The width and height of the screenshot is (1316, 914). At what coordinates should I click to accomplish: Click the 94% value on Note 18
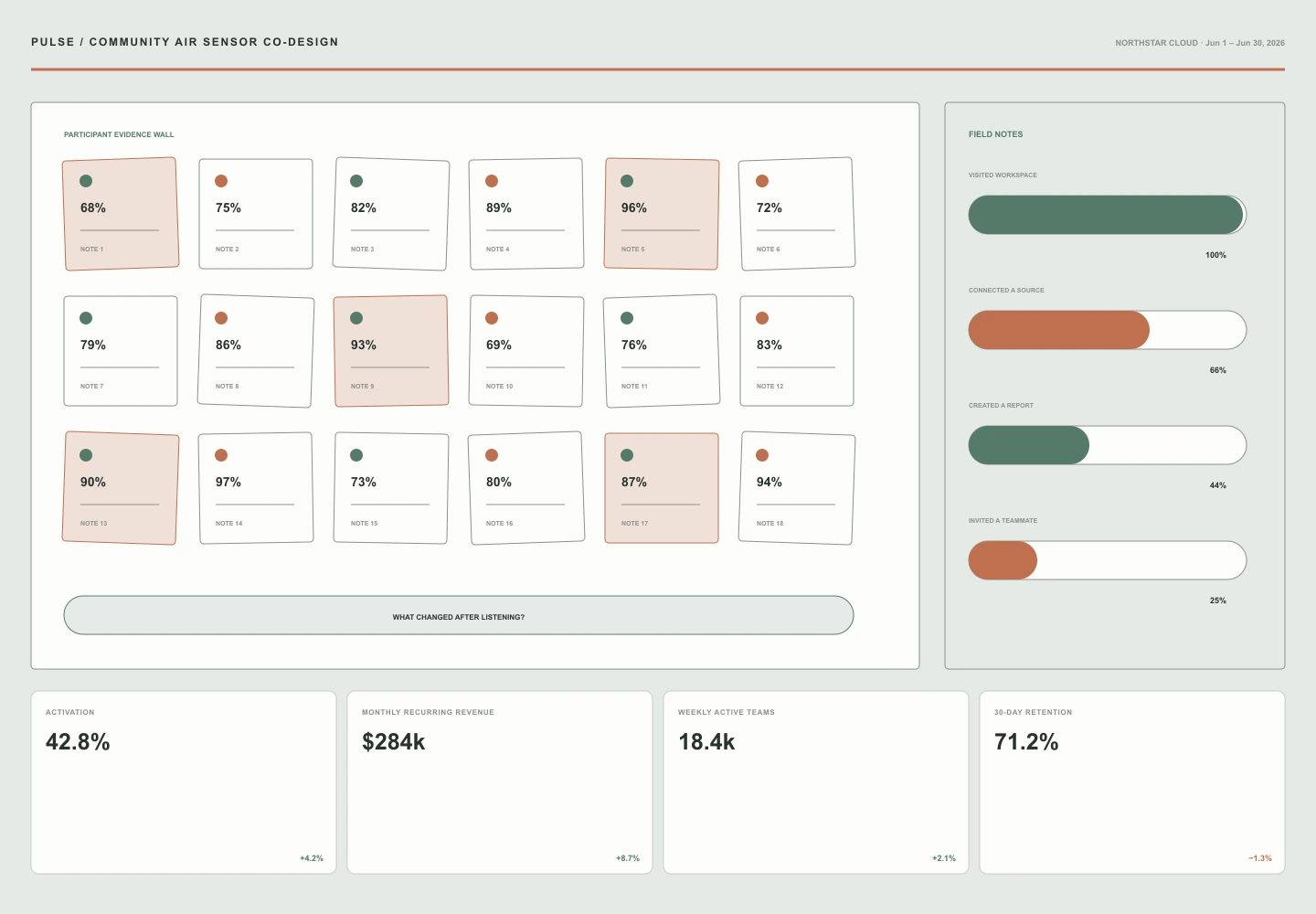(x=769, y=483)
